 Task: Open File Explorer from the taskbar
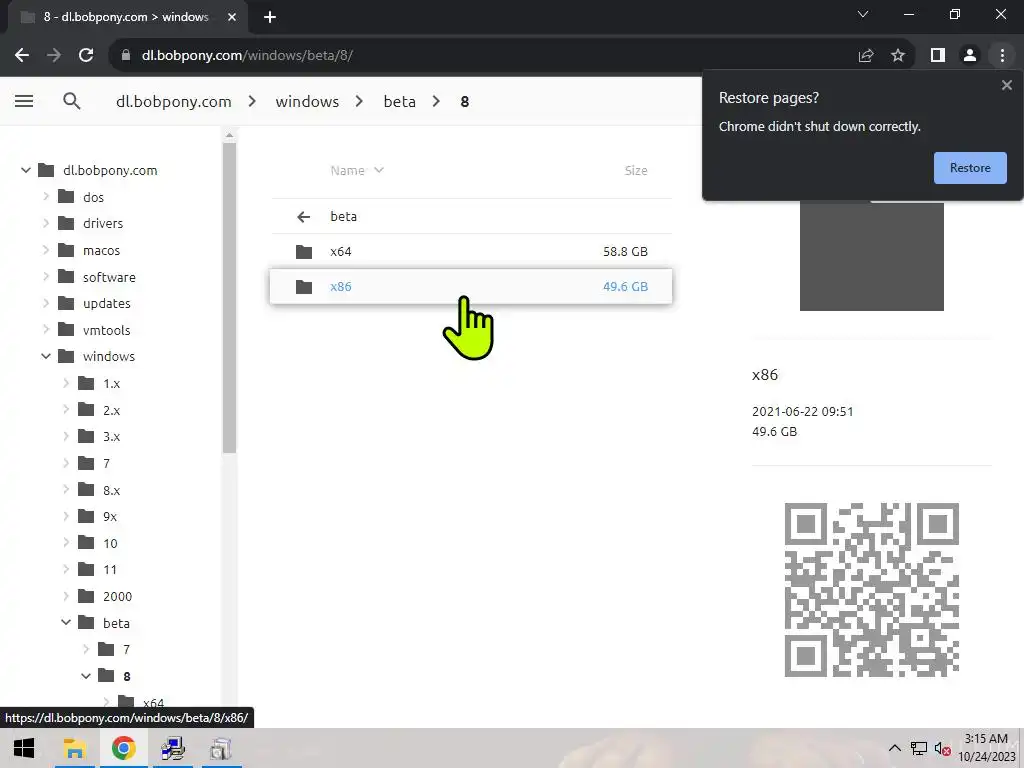74,748
